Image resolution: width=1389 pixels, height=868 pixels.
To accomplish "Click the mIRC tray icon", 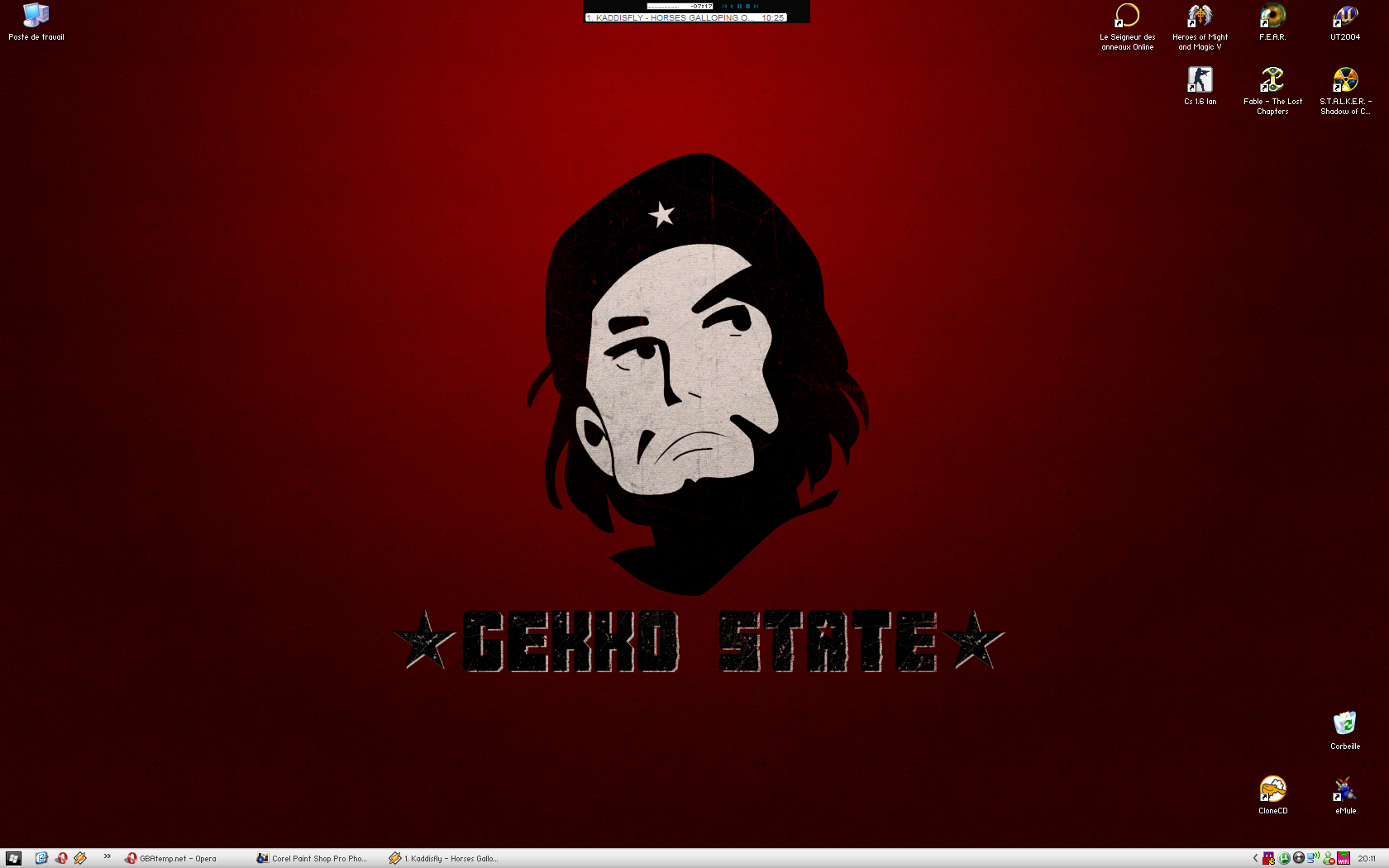I will [x=1268, y=858].
